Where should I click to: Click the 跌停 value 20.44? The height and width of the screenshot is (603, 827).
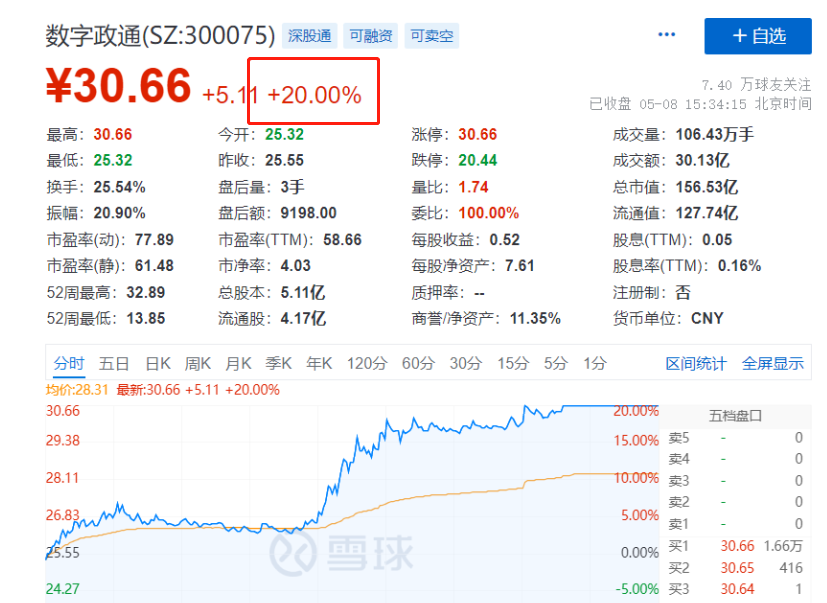(477, 160)
